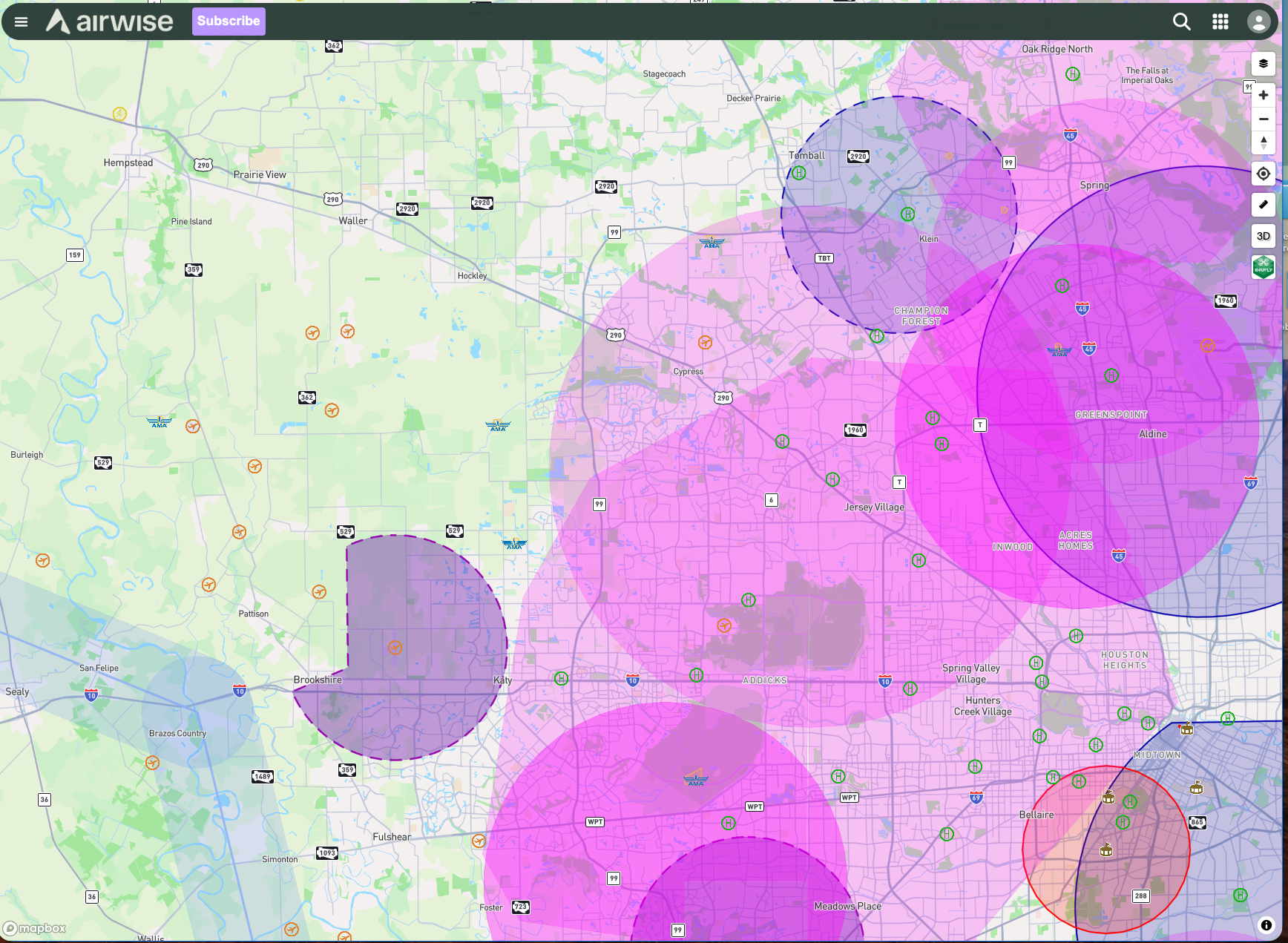1288x943 pixels.
Task: Select airport marker near Brazos Country
Action: coord(153,763)
